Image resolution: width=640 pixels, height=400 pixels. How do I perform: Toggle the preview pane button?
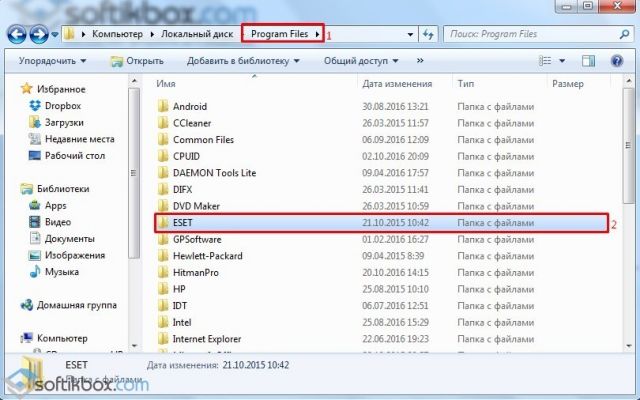coord(588,61)
